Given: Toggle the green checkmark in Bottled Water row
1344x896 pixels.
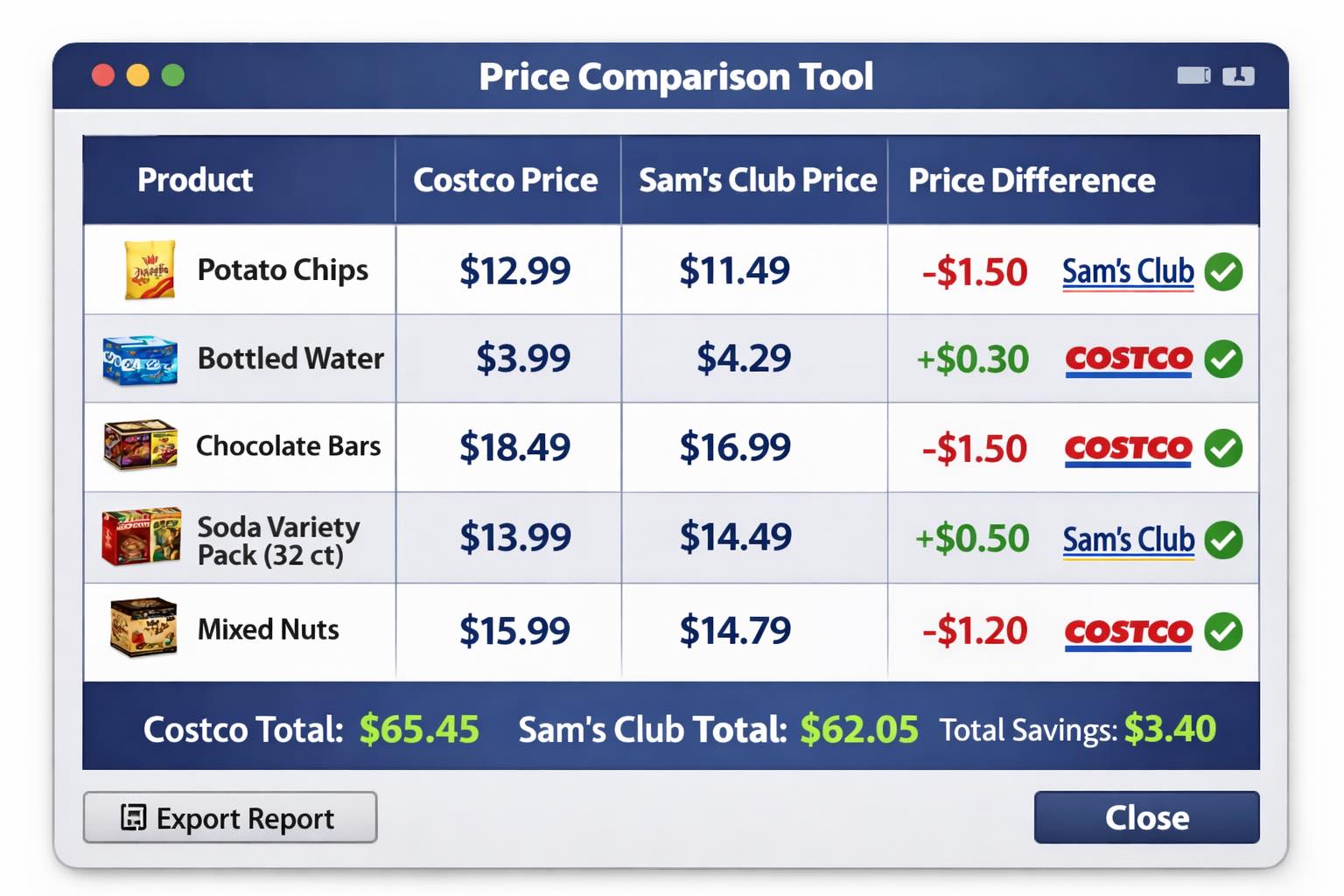Looking at the screenshot, I should coord(1223,359).
